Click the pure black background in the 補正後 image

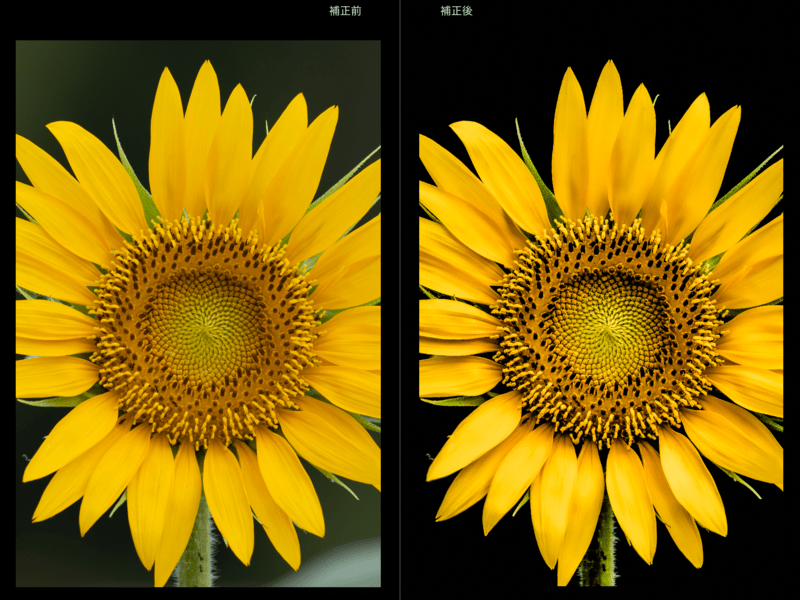pyautogui.click(x=470, y=70)
